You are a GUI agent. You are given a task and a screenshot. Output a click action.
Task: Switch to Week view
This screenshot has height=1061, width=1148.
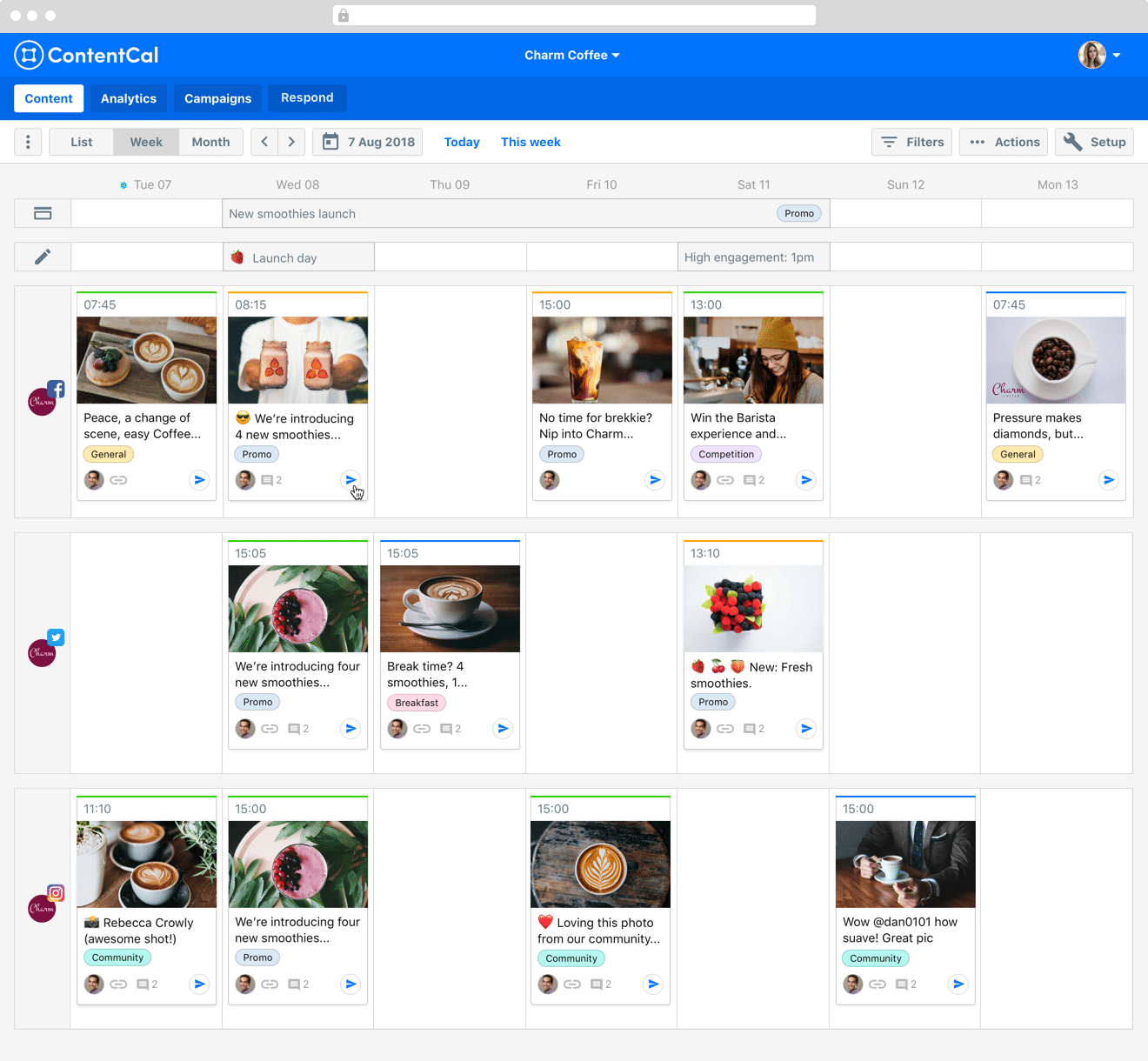click(x=146, y=142)
